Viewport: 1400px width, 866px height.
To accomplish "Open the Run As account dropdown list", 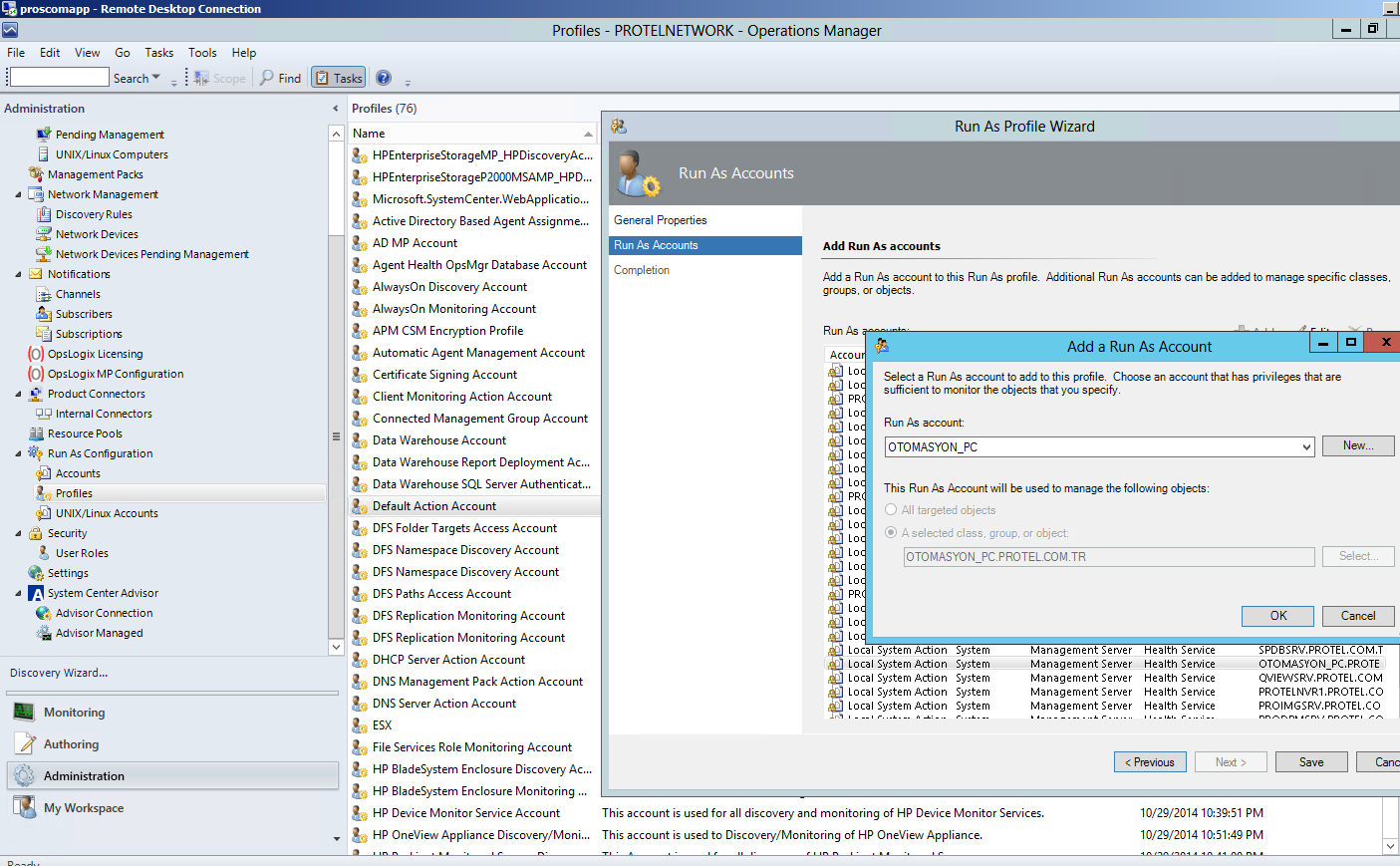I will point(1305,447).
